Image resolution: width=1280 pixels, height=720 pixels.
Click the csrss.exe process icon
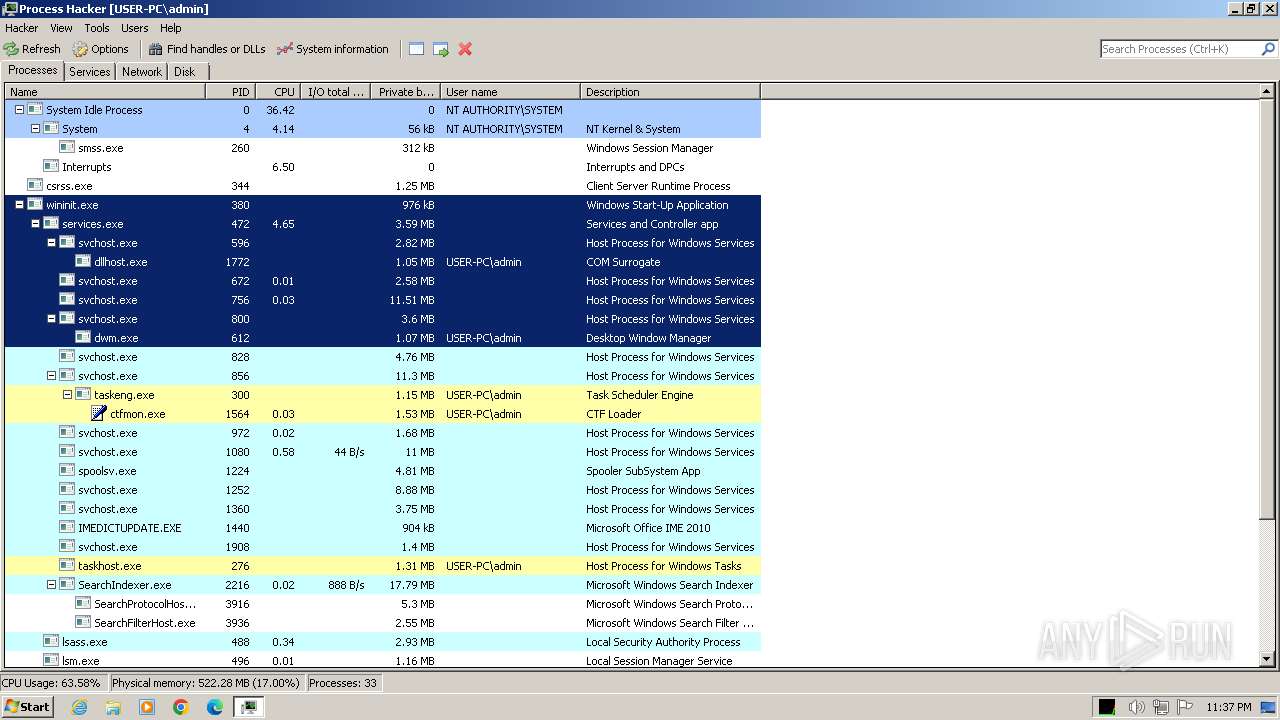pyautogui.click(x=35, y=185)
